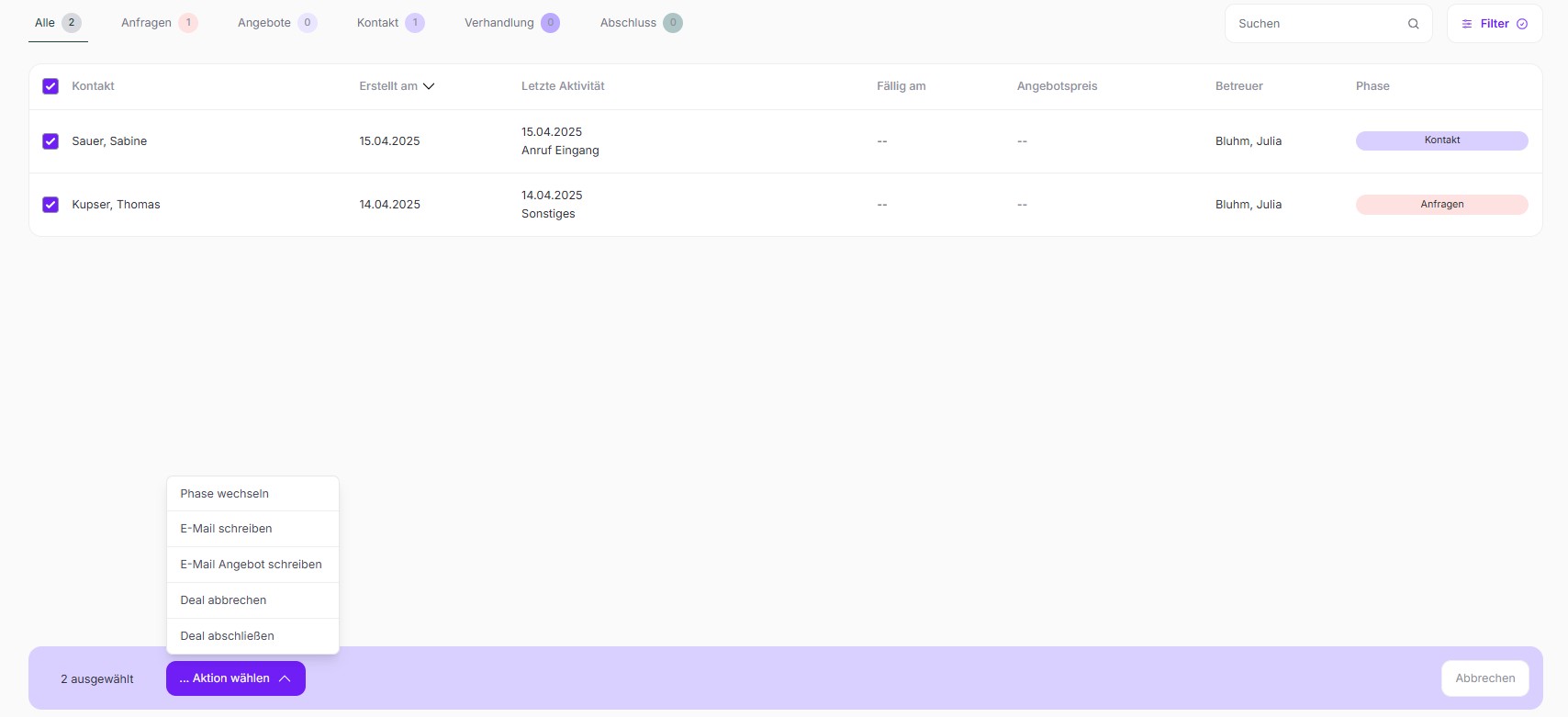Click the filter sliders icon

click(x=1467, y=24)
